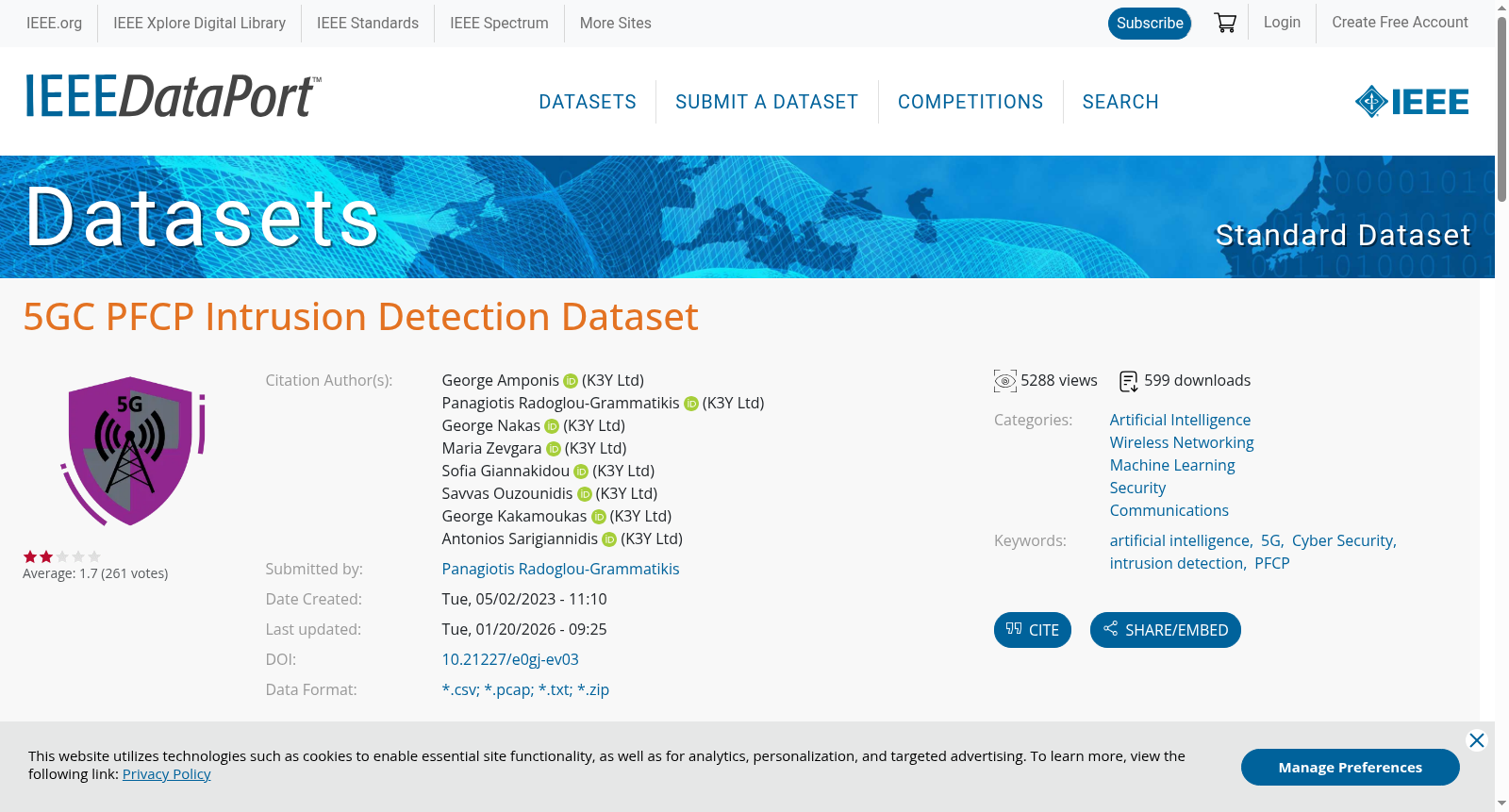The width and height of the screenshot is (1509, 812).
Task: Click date created Tue, 05/02/2023 - 11:10
Action: [x=524, y=600]
